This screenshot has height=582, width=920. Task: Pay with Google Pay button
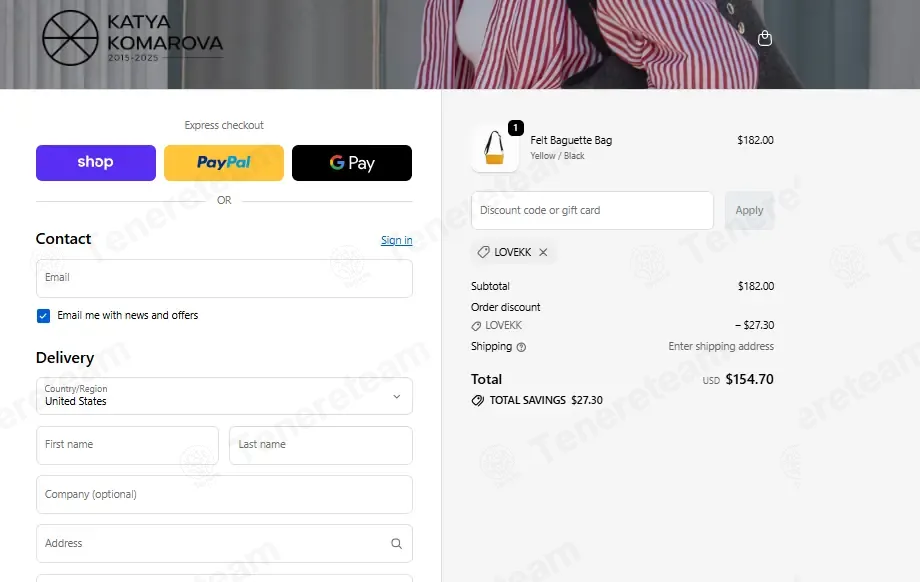point(352,163)
